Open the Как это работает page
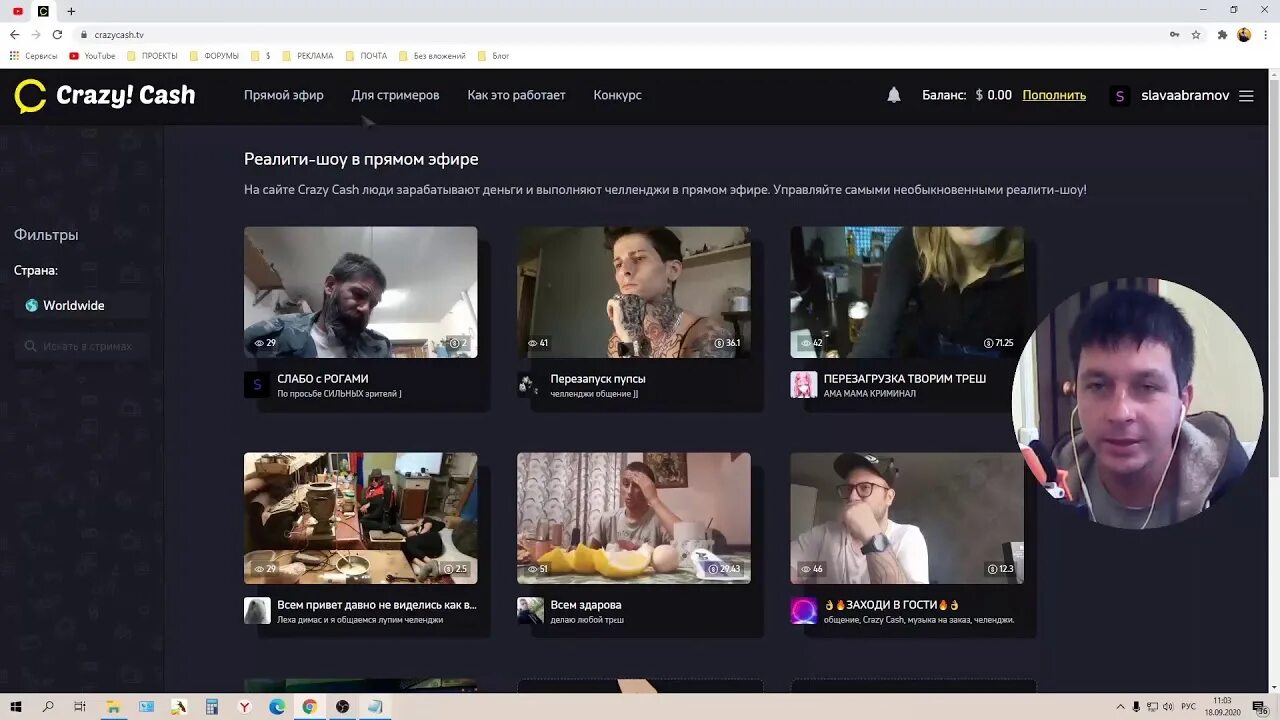This screenshot has height=720, width=1280. (516, 95)
